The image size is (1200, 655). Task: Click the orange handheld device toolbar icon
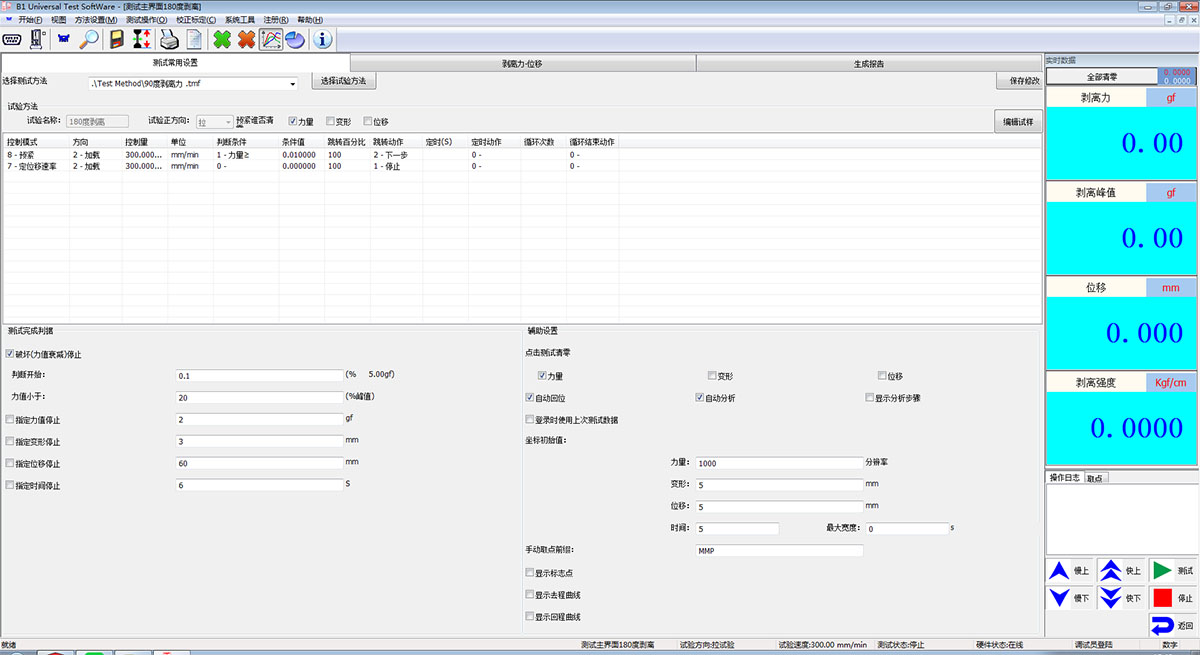click(117, 40)
